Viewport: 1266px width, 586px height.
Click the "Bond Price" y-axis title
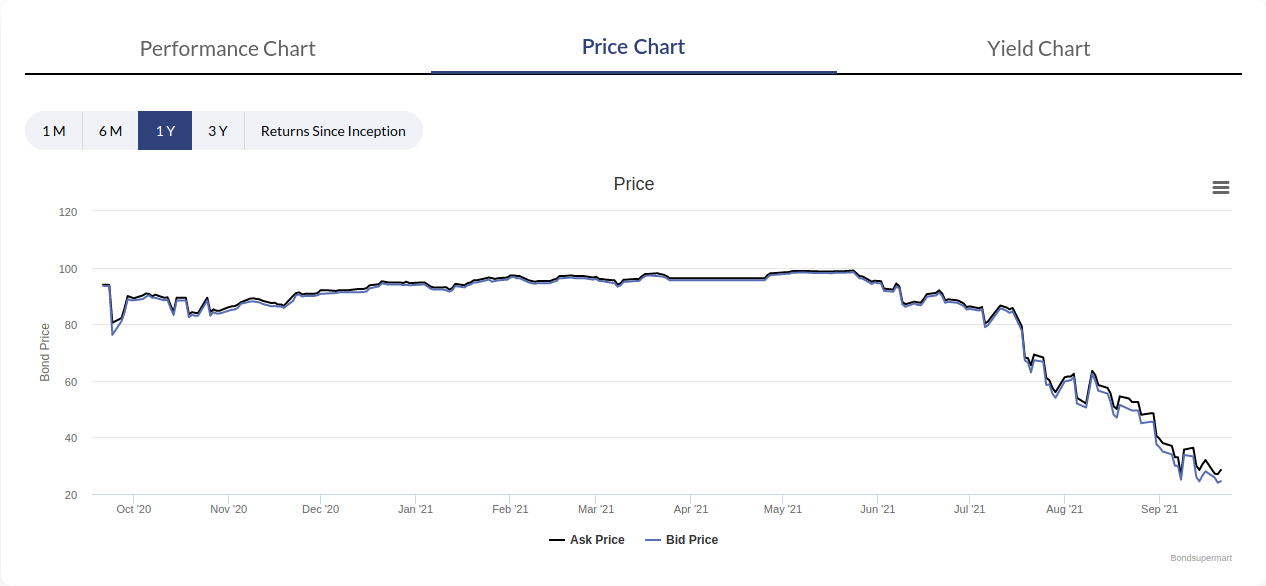(x=45, y=353)
